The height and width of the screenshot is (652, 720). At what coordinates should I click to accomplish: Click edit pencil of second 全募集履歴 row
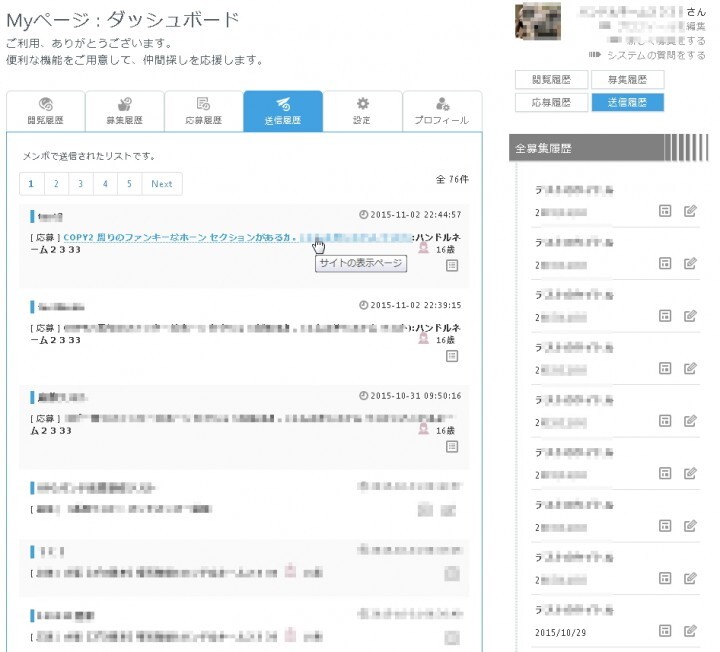click(690, 264)
